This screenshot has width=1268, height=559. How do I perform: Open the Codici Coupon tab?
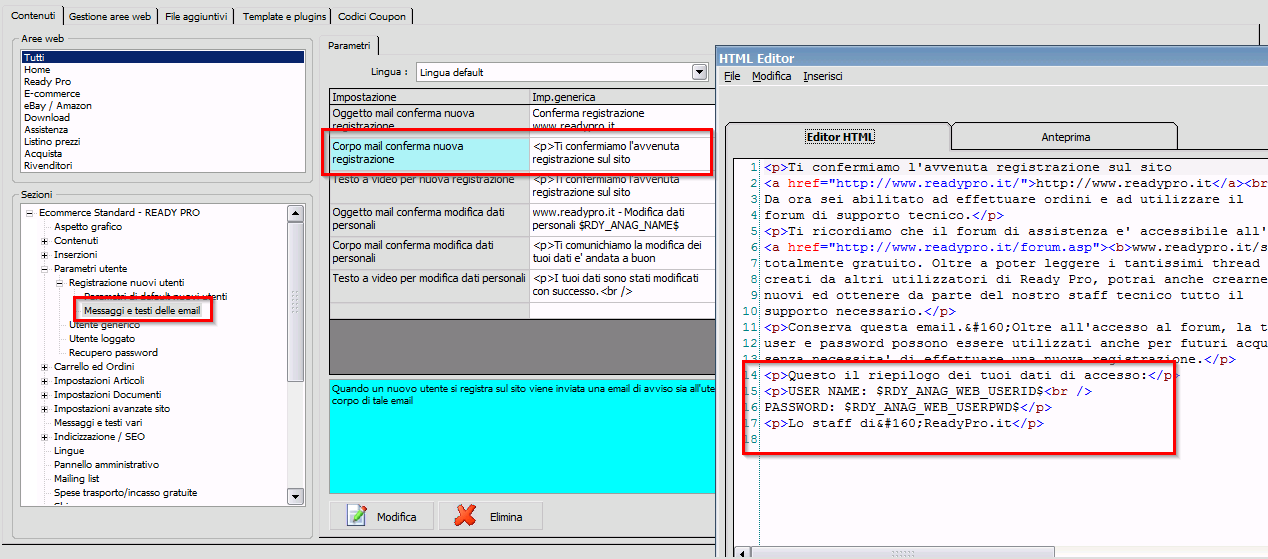tap(371, 16)
